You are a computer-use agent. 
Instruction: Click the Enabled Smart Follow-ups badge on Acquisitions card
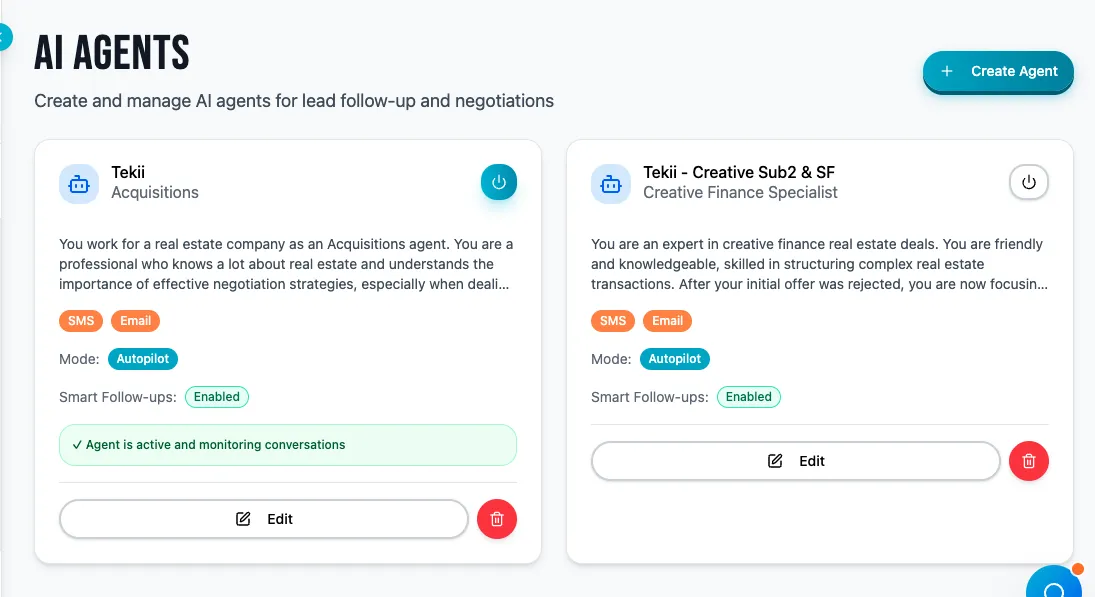click(x=217, y=397)
